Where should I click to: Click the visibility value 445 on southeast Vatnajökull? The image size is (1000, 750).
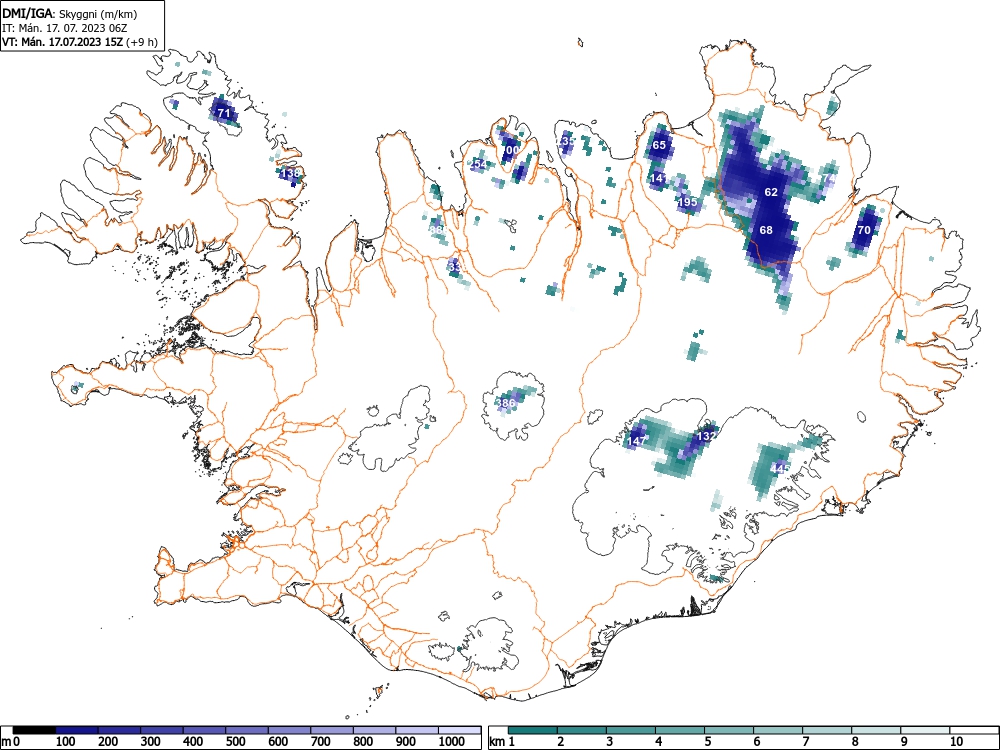point(780,468)
